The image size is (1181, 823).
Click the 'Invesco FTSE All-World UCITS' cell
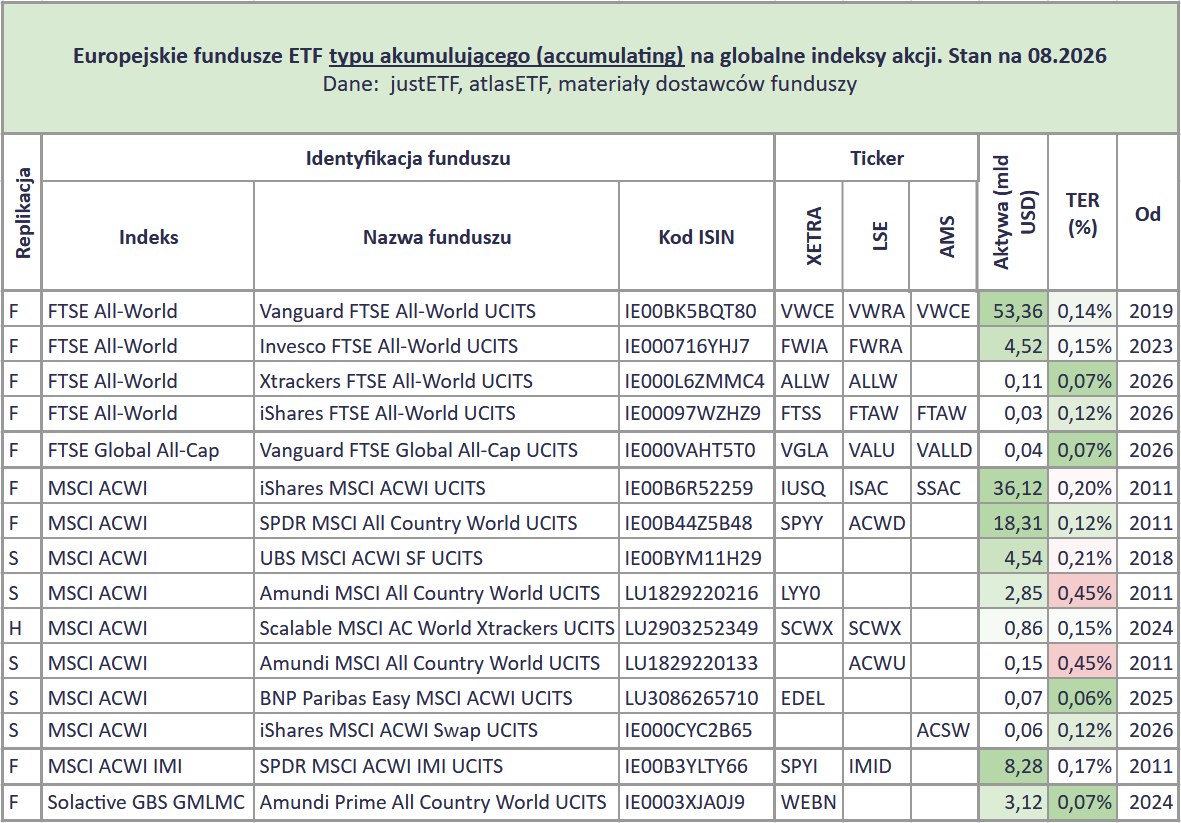436,346
